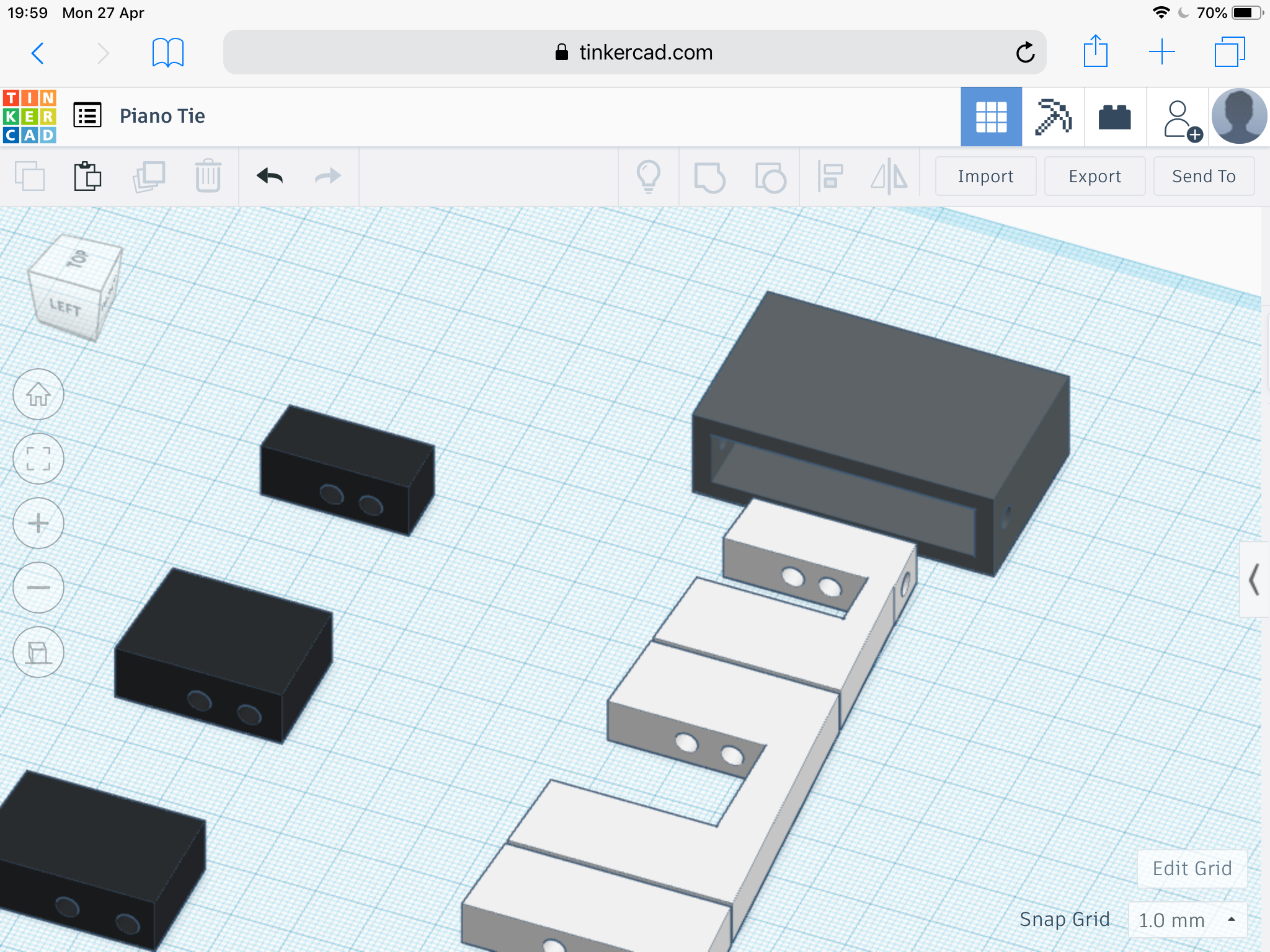Open the Tinkercad logo home
This screenshot has width=1270, height=952.
click(x=30, y=117)
